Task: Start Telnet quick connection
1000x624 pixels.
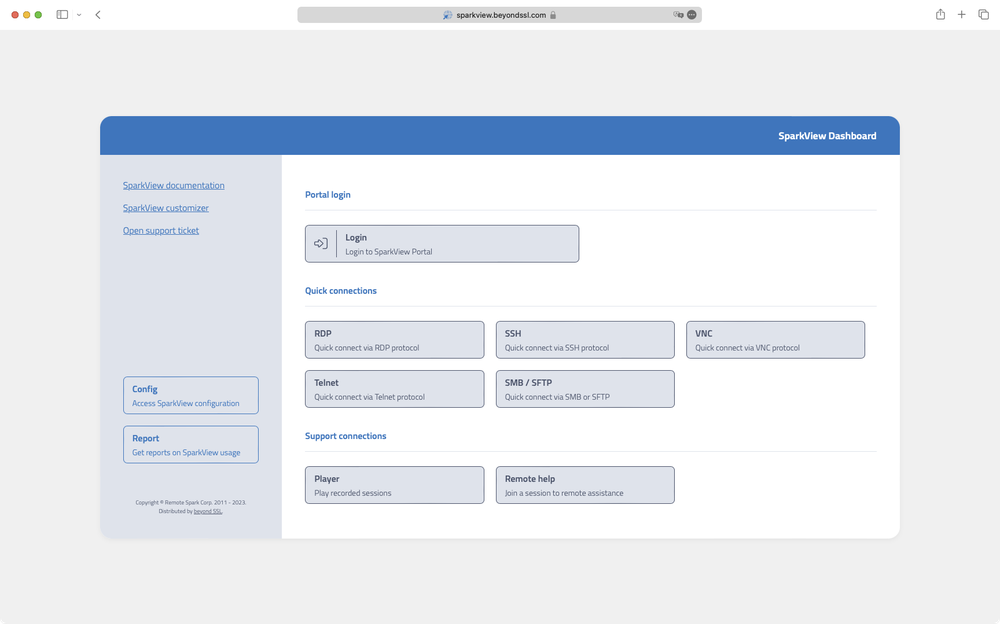Action: 395,389
